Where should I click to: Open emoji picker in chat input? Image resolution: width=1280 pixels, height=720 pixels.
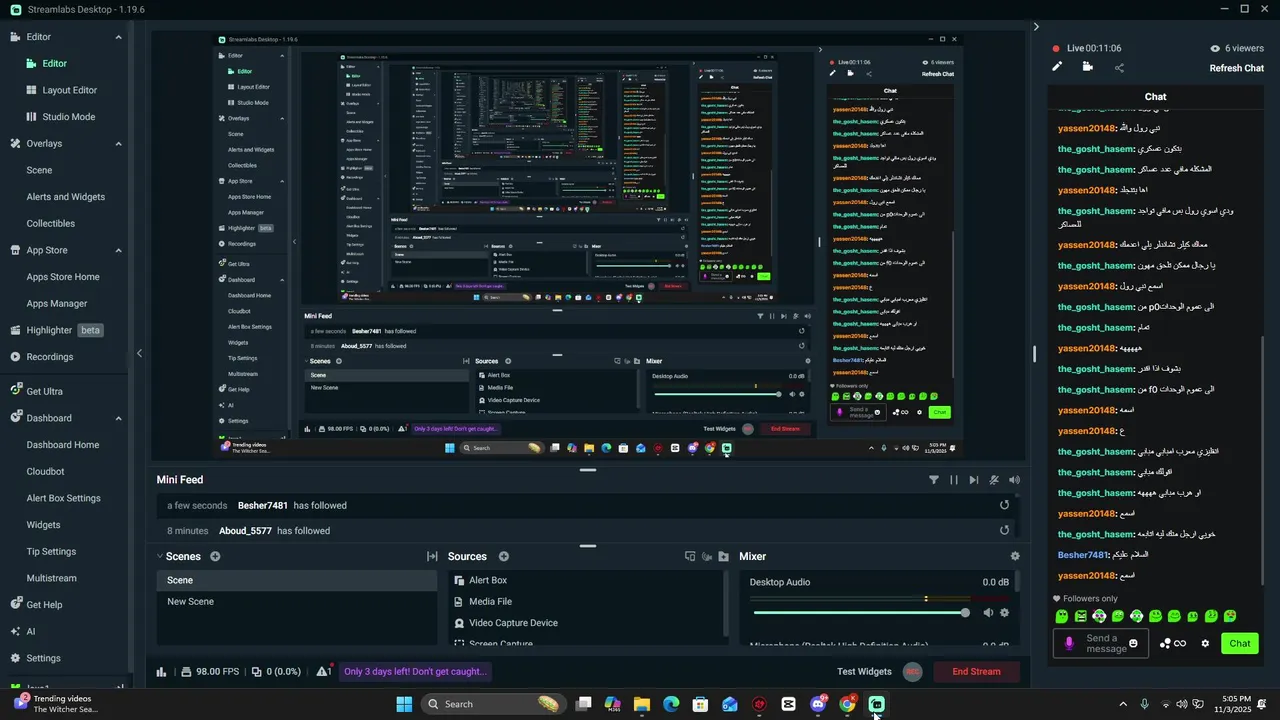coord(1133,644)
